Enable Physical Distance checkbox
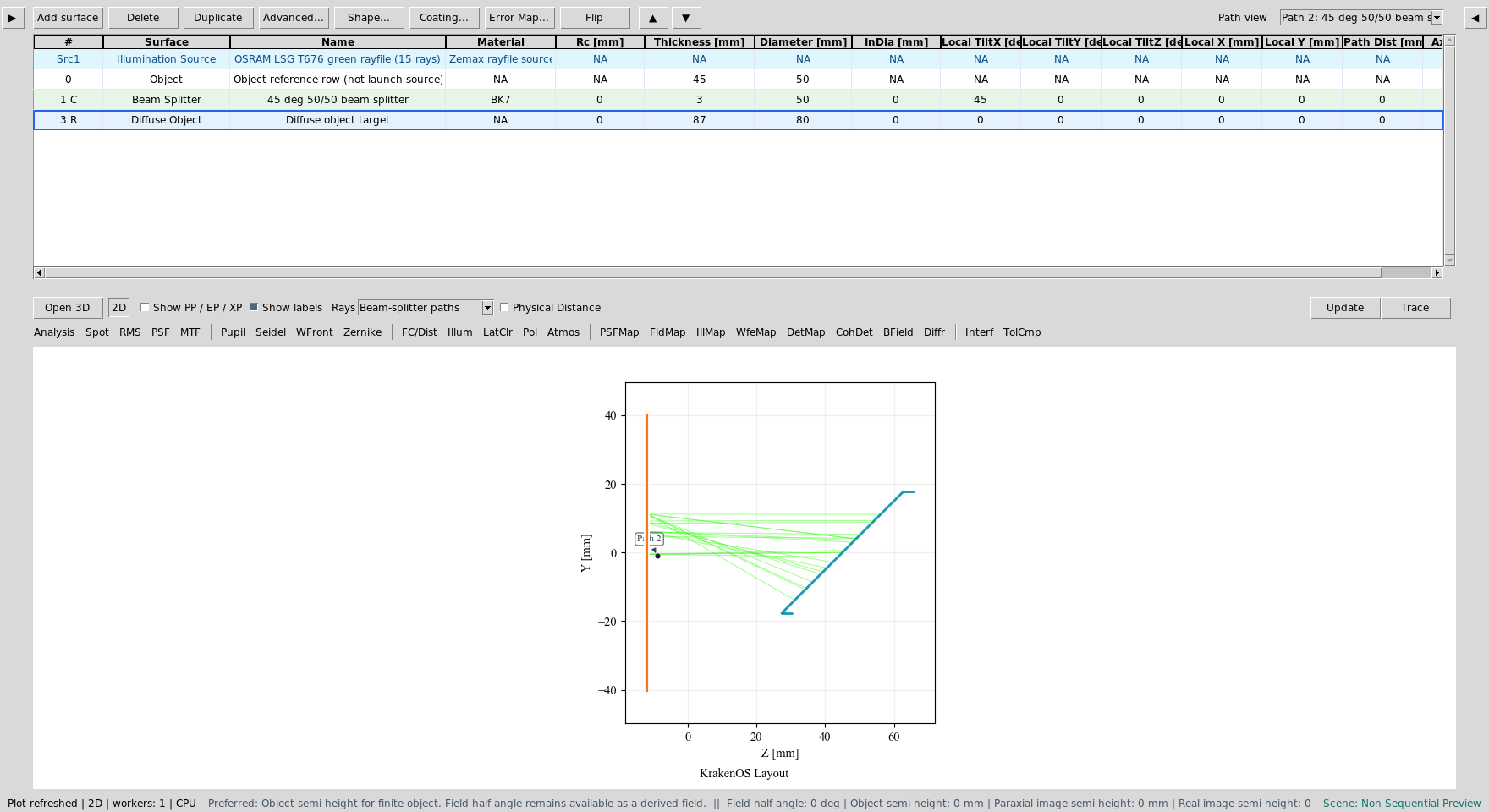This screenshot has width=1489, height=812. pyautogui.click(x=504, y=308)
